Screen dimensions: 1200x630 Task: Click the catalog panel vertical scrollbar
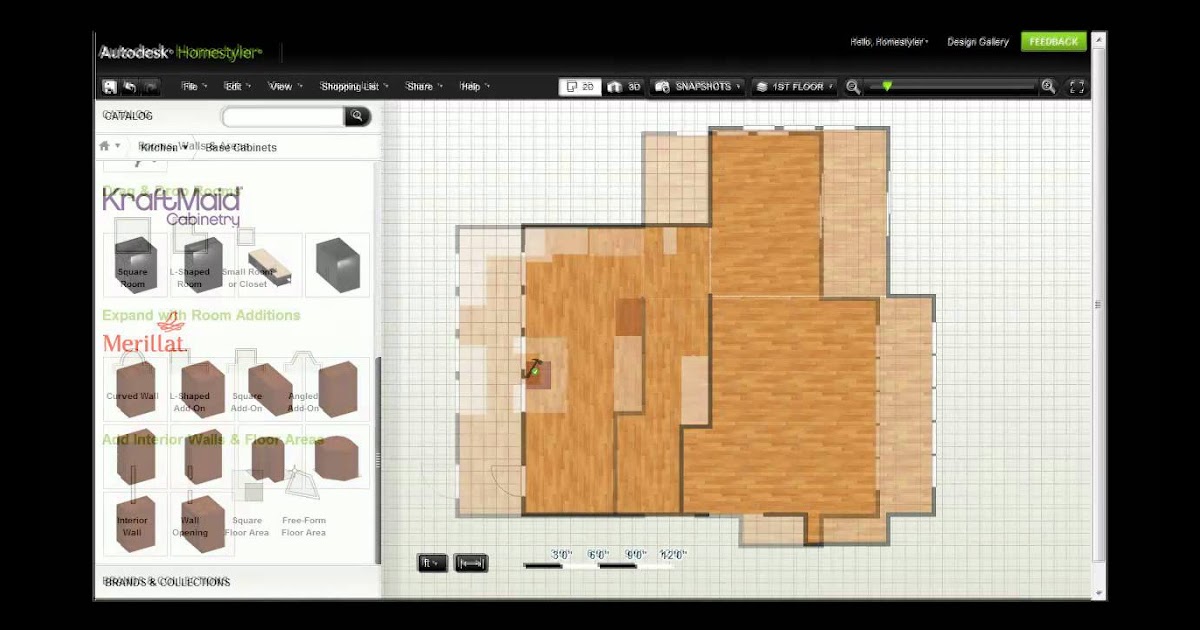(x=377, y=460)
